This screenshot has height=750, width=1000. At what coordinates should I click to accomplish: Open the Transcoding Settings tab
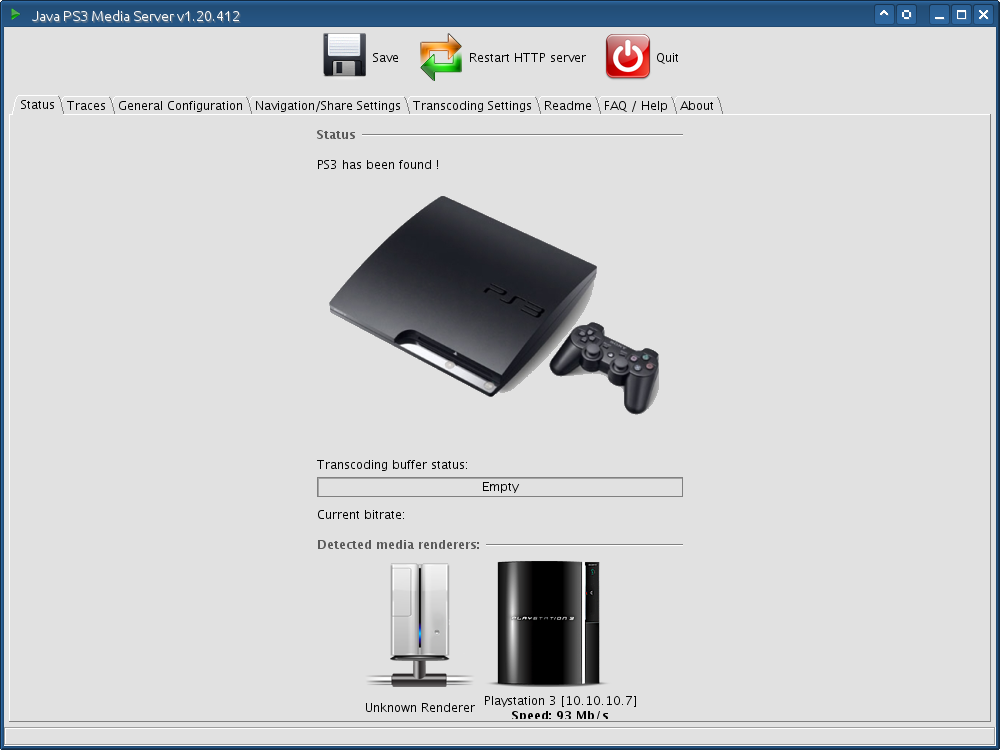tap(472, 106)
